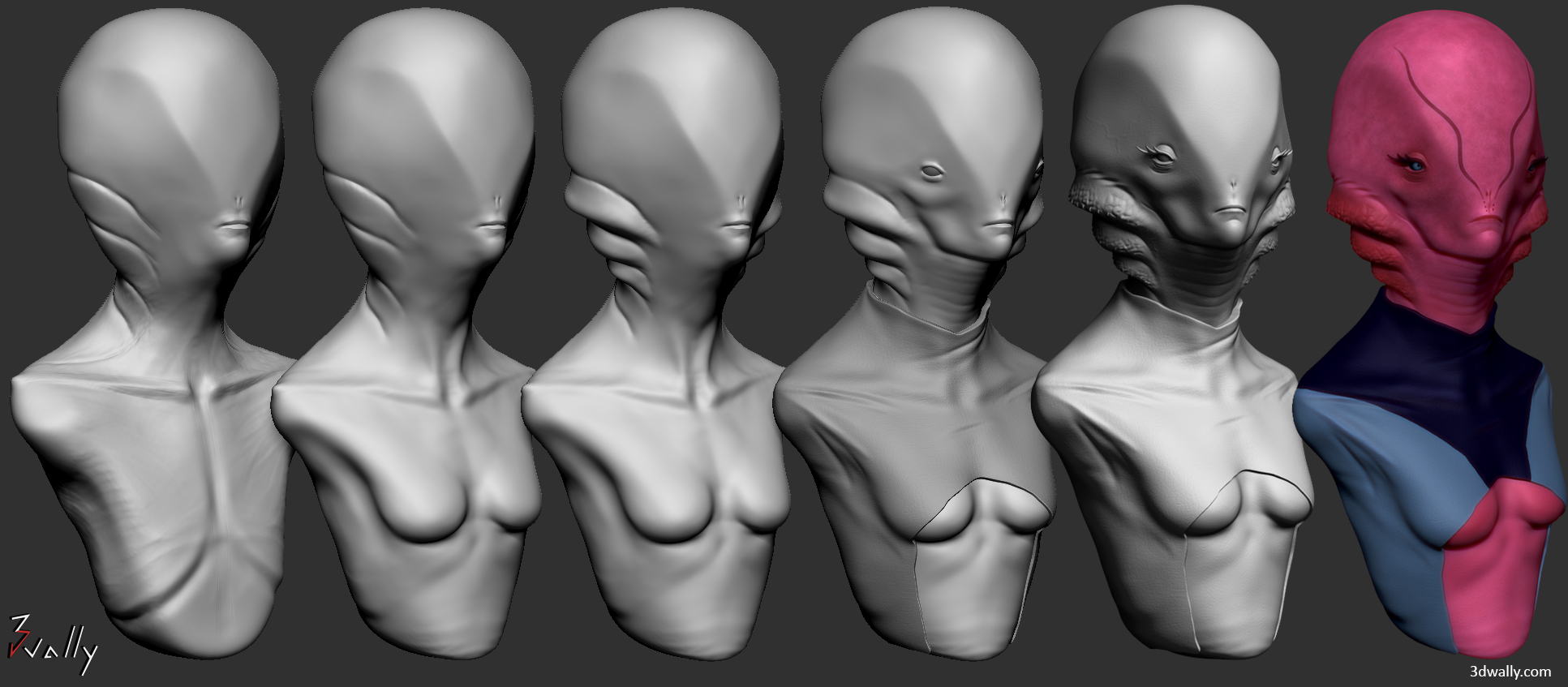Select the first rough base-mesh alien bust
This screenshot has width=1568, height=687.
tap(154, 333)
